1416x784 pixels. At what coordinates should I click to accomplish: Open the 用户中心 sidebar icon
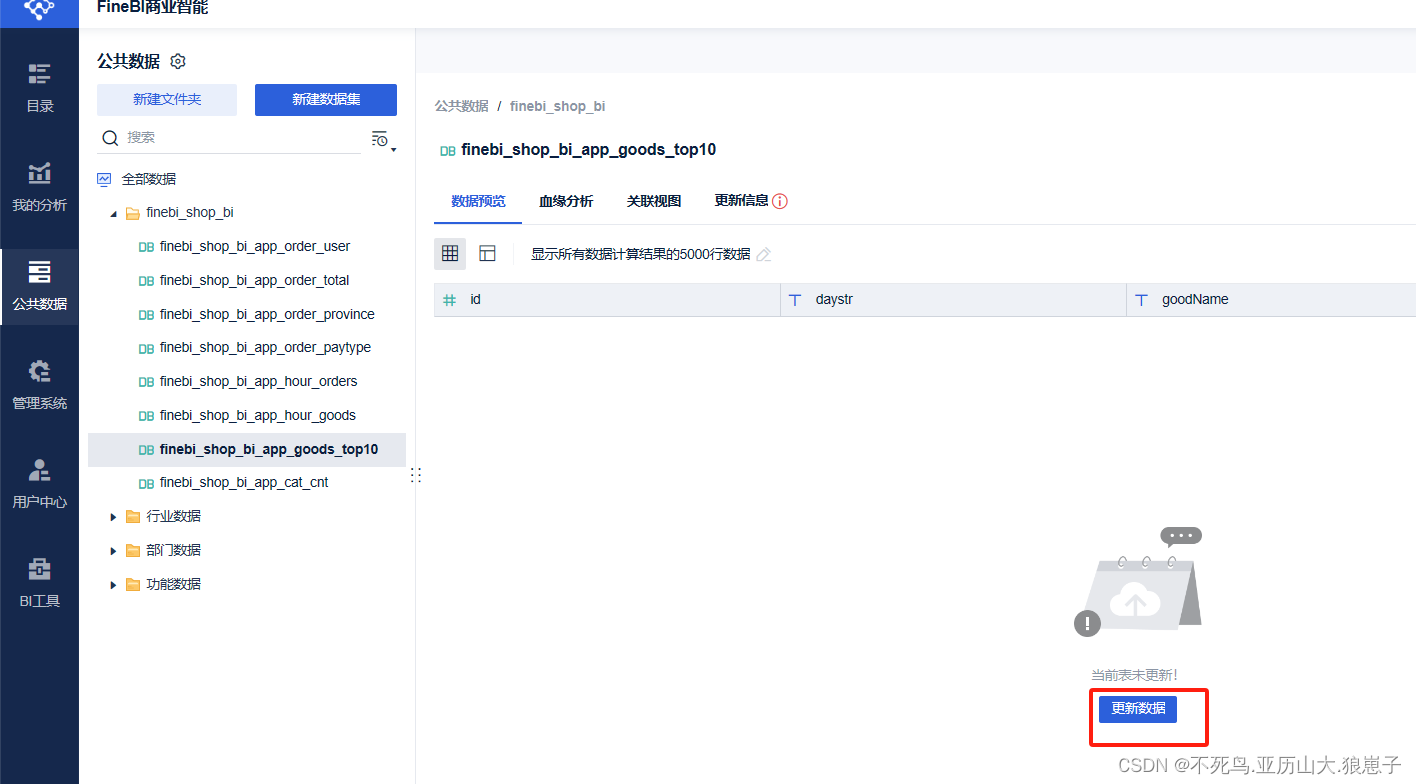(39, 484)
